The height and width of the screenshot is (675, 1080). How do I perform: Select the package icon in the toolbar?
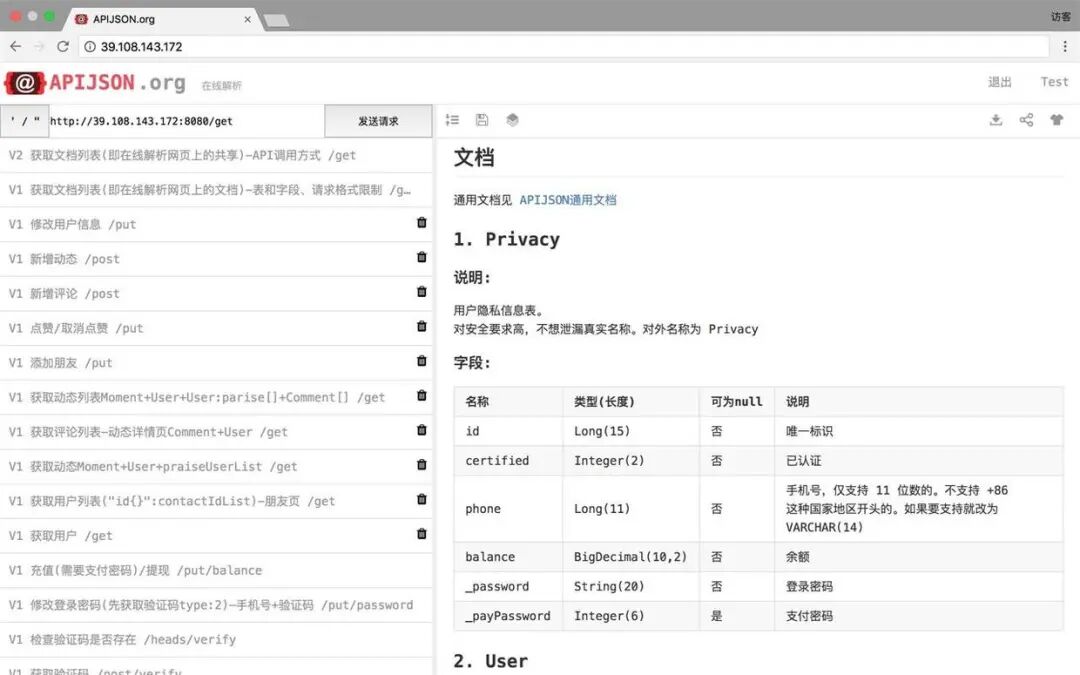(512, 119)
